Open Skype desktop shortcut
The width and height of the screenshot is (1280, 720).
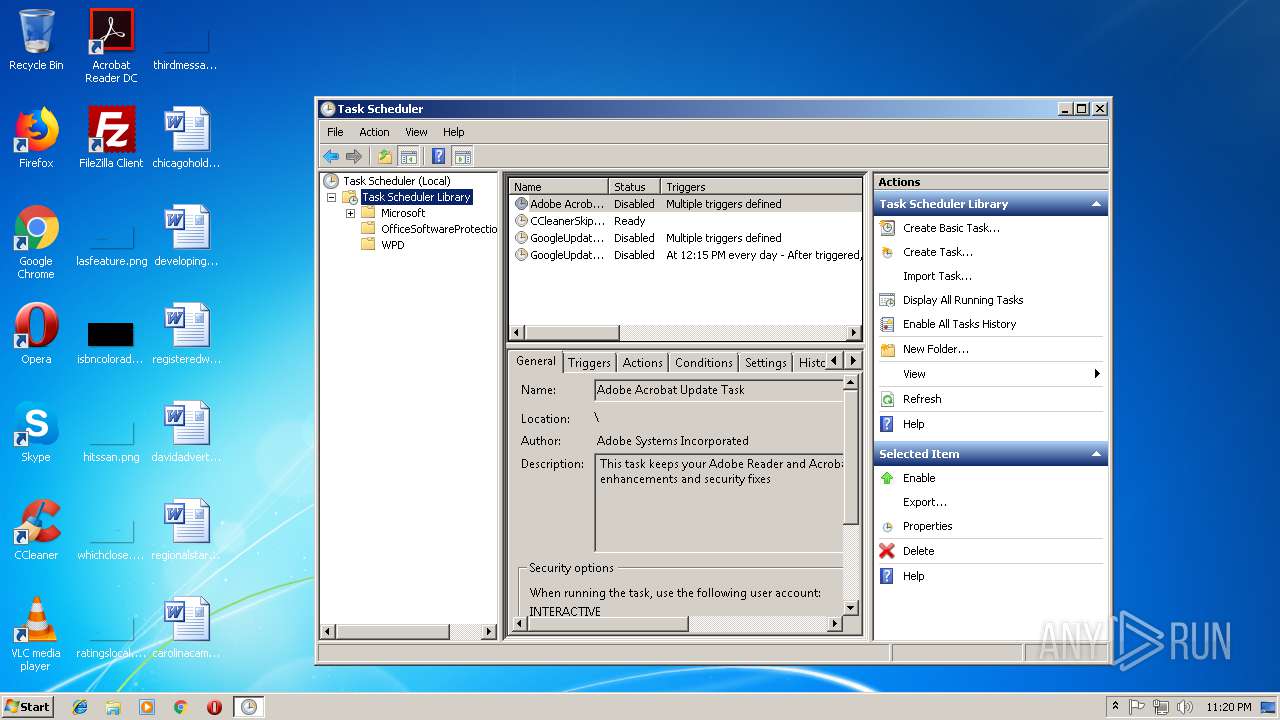(36, 431)
